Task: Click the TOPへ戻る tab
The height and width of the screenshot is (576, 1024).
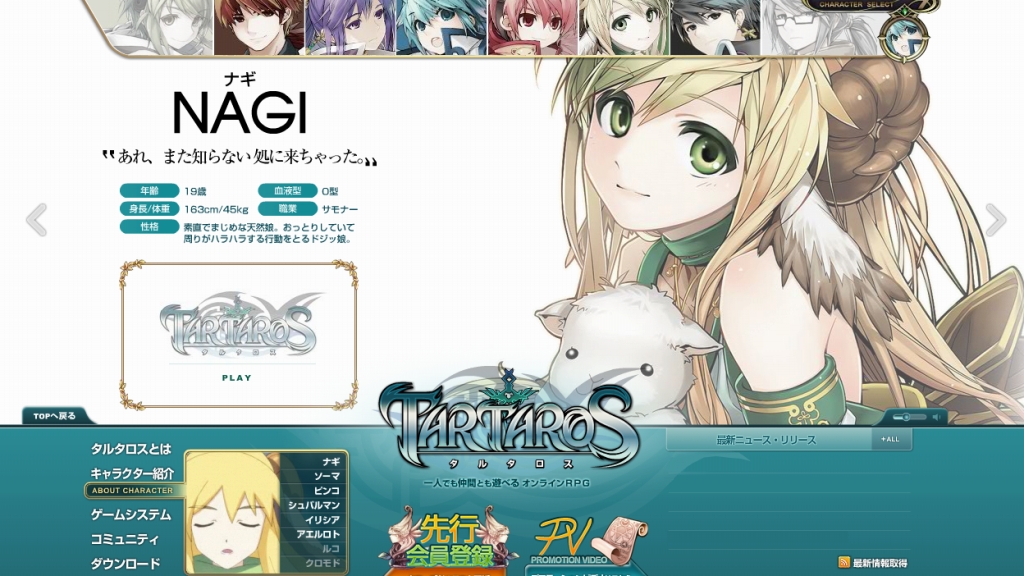Action: [55, 416]
